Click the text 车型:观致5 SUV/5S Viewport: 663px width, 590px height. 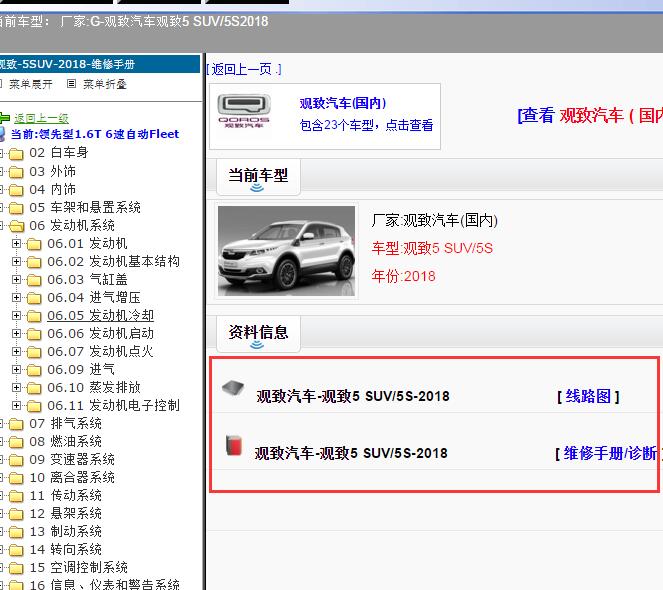(x=432, y=248)
